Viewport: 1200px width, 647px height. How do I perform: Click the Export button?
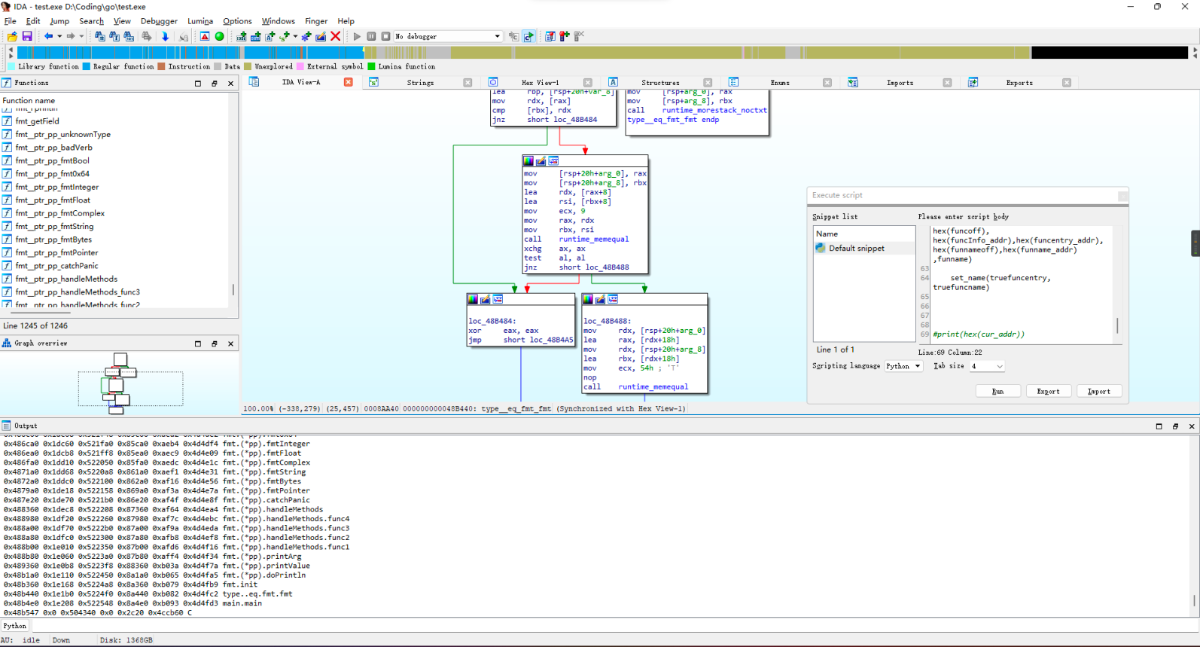pyautogui.click(x=1048, y=391)
